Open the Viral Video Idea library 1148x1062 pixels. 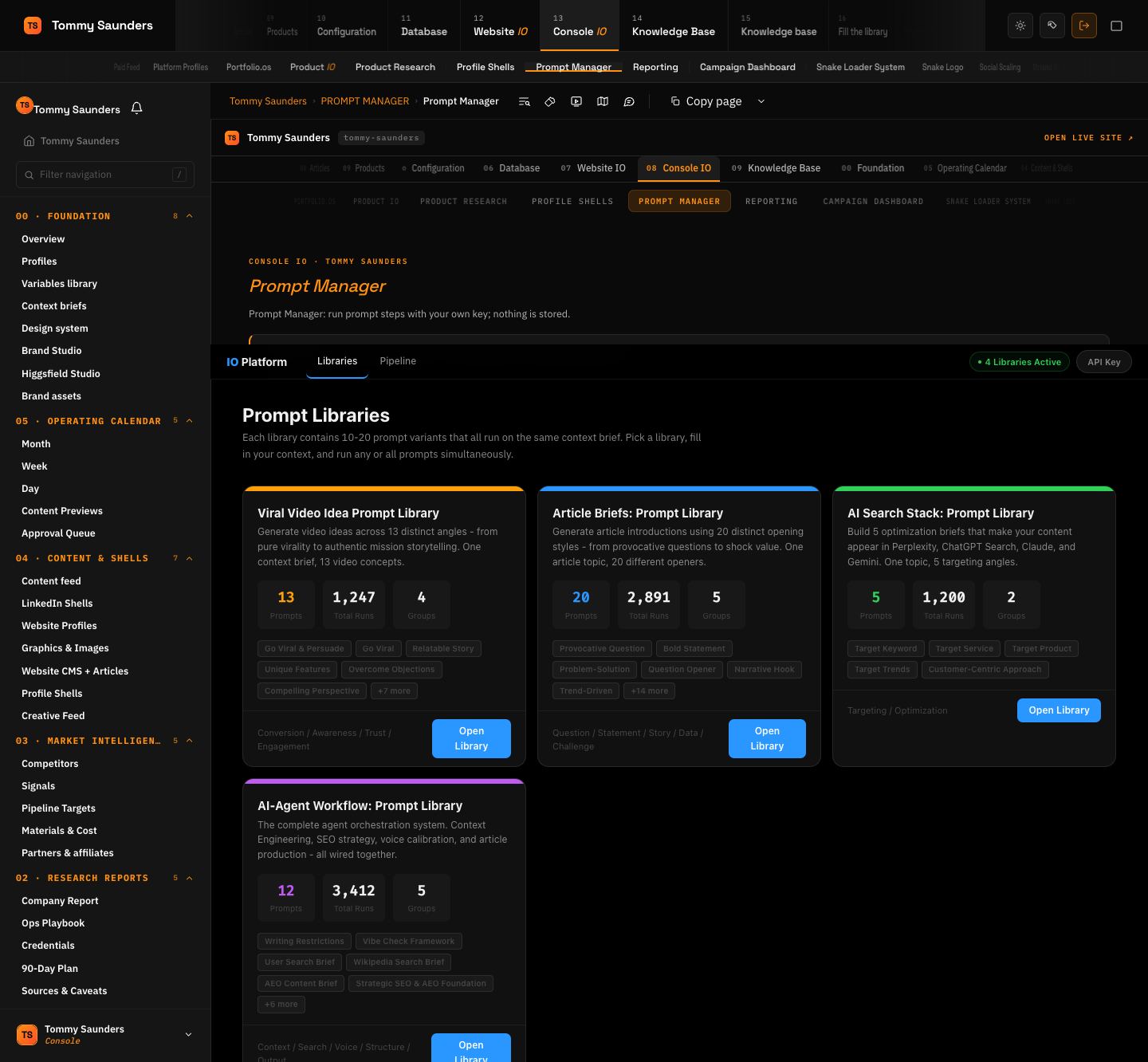click(x=471, y=738)
